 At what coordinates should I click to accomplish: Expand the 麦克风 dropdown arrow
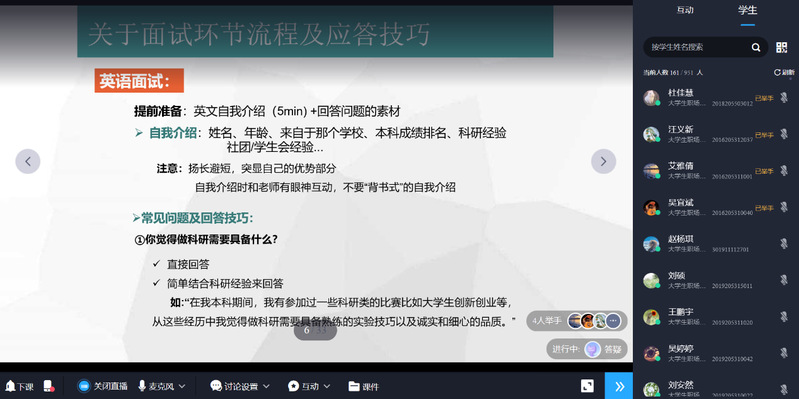[182, 387]
